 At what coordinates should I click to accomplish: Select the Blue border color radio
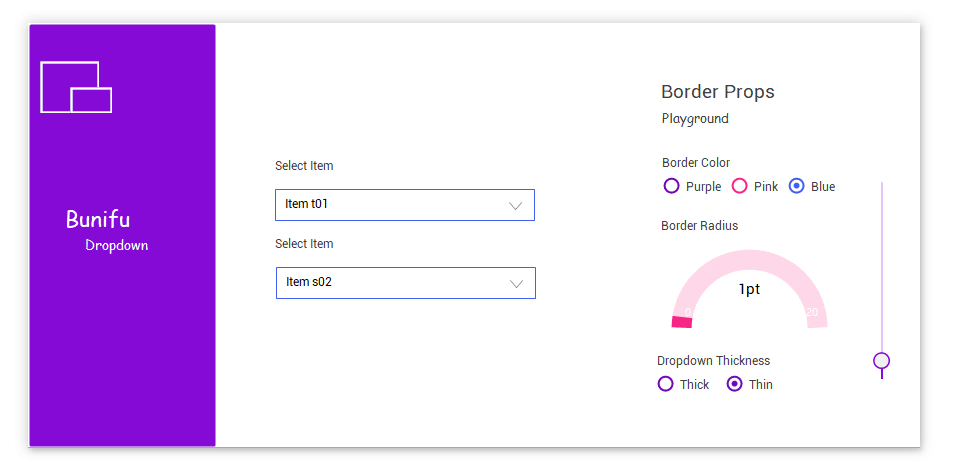click(x=797, y=186)
